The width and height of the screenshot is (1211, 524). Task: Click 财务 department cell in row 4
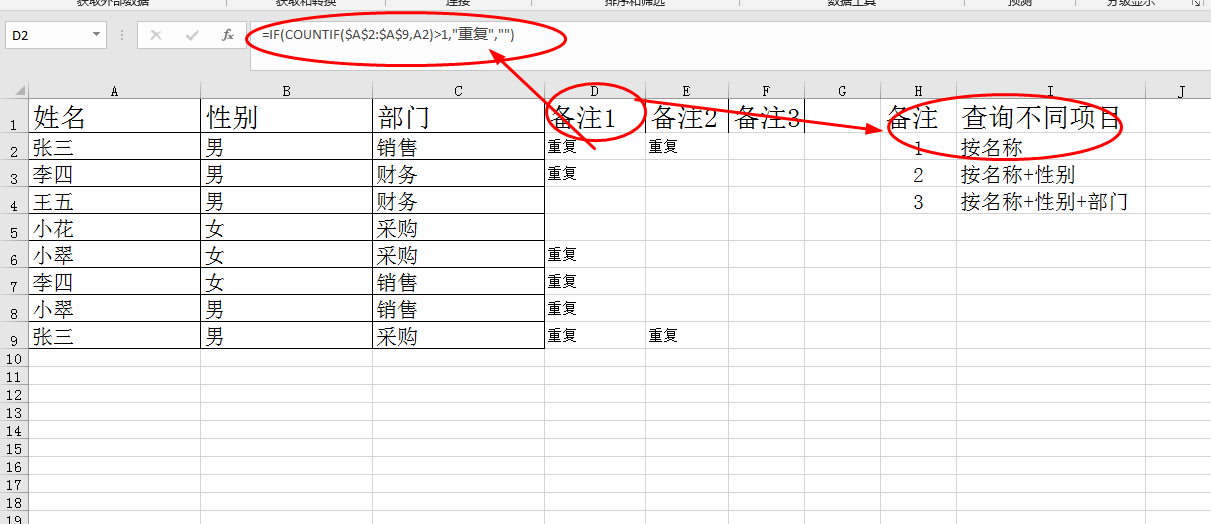click(x=458, y=201)
